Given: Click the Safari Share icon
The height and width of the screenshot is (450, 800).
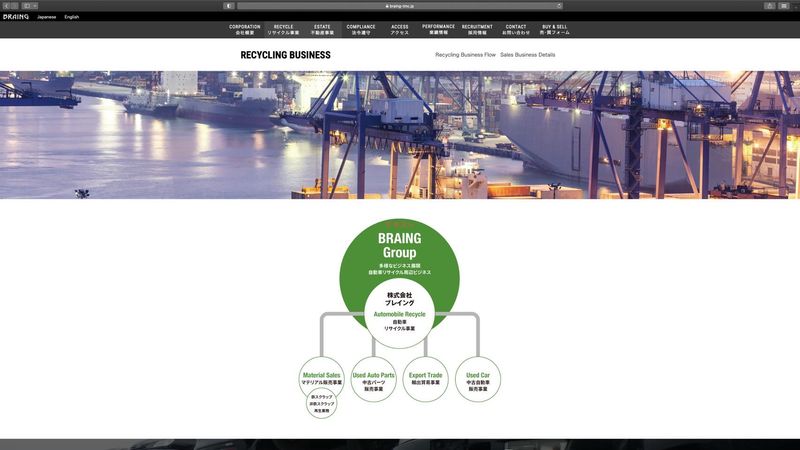Looking at the screenshot, I should 769,6.
